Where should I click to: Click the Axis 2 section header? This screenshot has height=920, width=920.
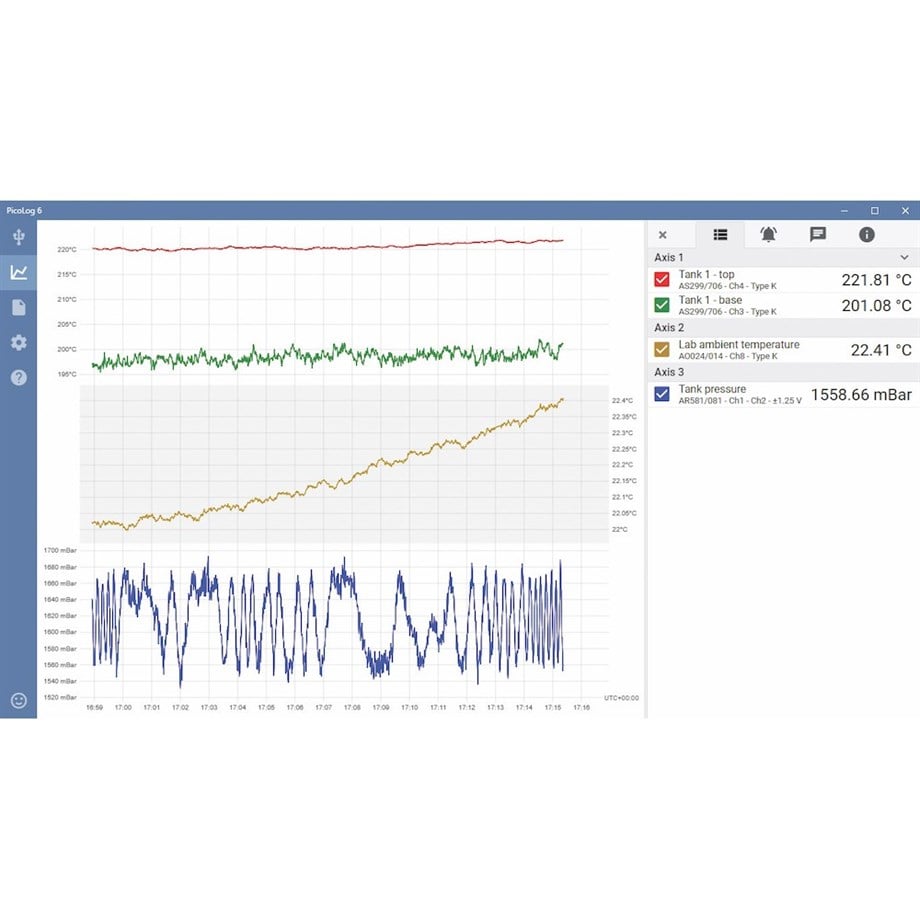click(784, 327)
